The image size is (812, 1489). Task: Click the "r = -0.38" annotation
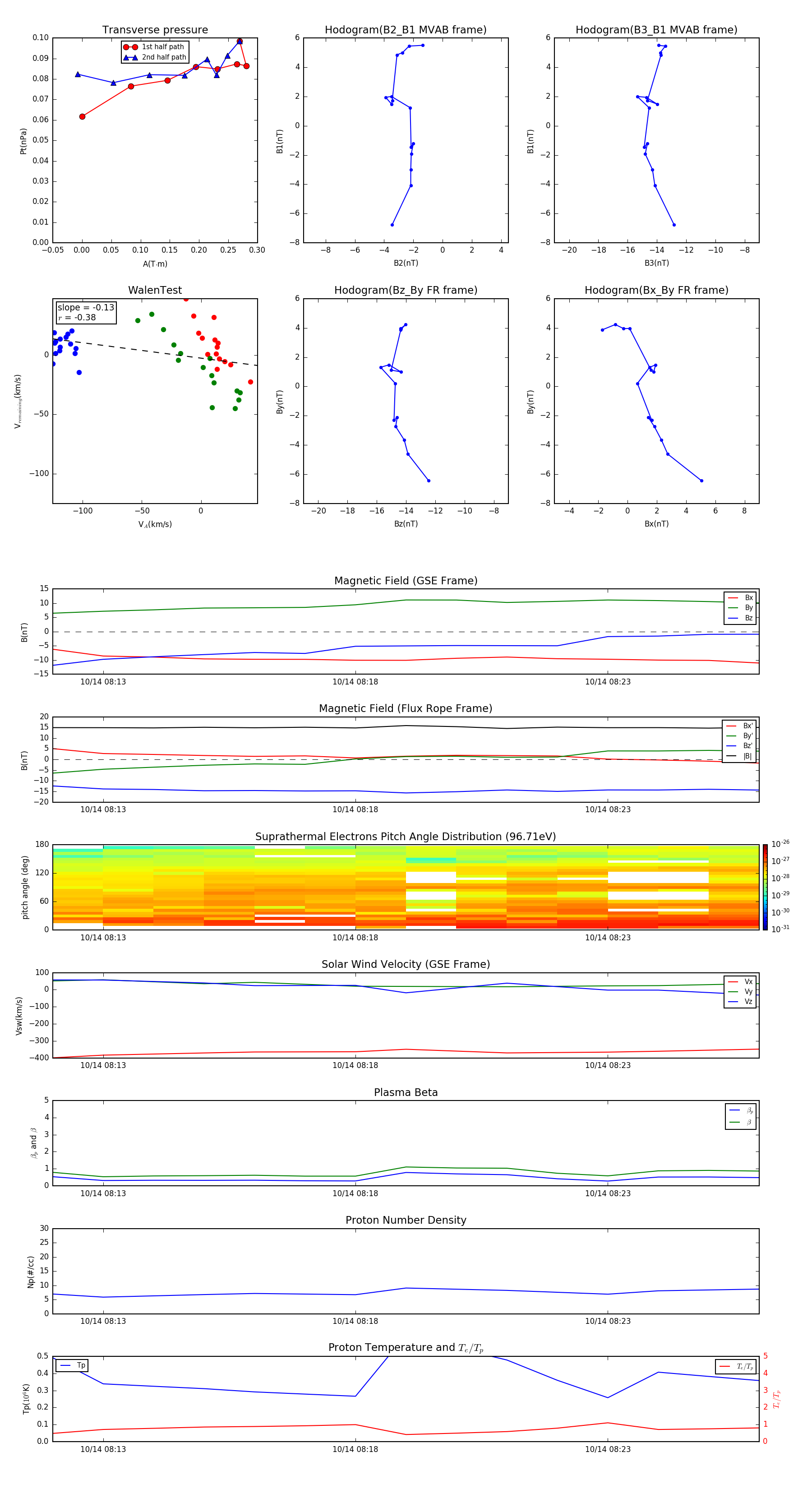coord(77,317)
